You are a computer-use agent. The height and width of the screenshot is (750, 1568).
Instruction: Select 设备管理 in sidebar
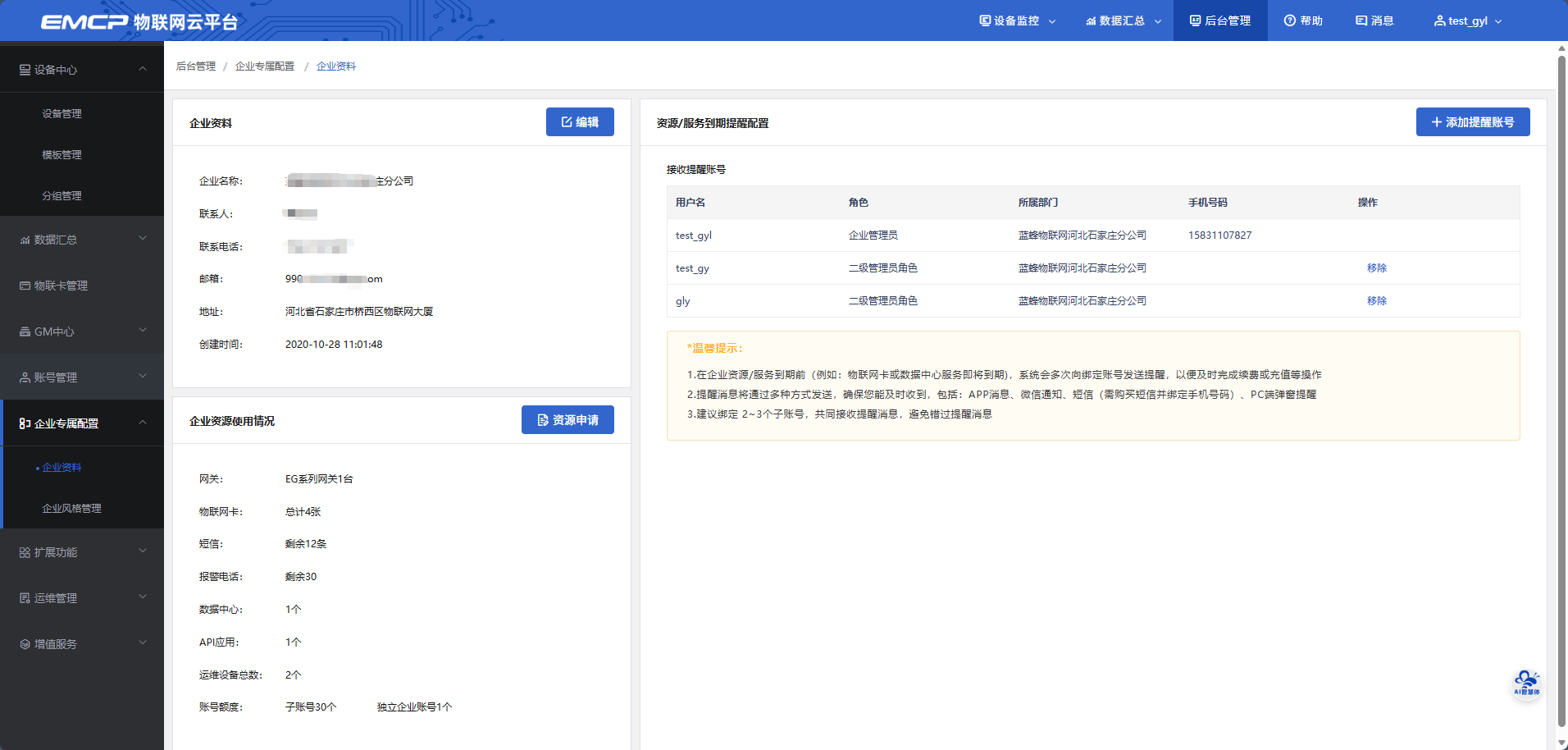point(62,113)
